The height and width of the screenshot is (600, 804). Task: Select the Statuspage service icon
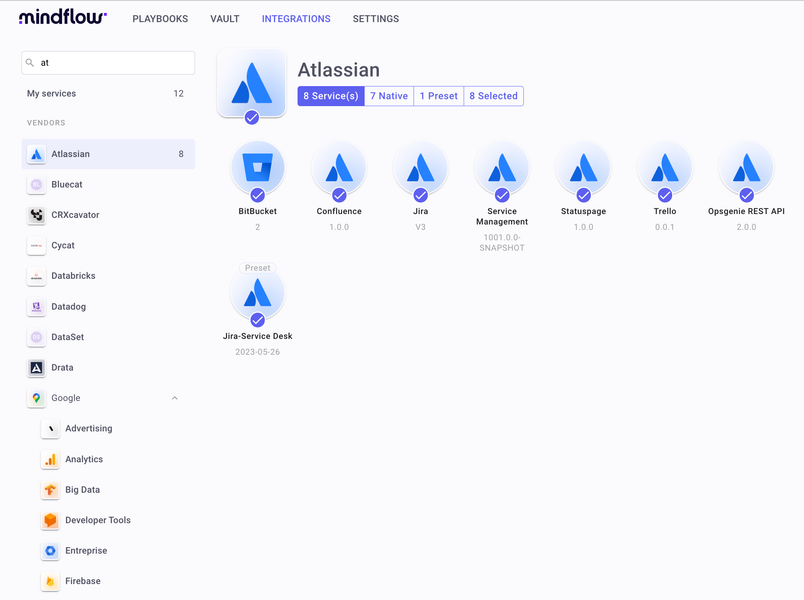584,168
